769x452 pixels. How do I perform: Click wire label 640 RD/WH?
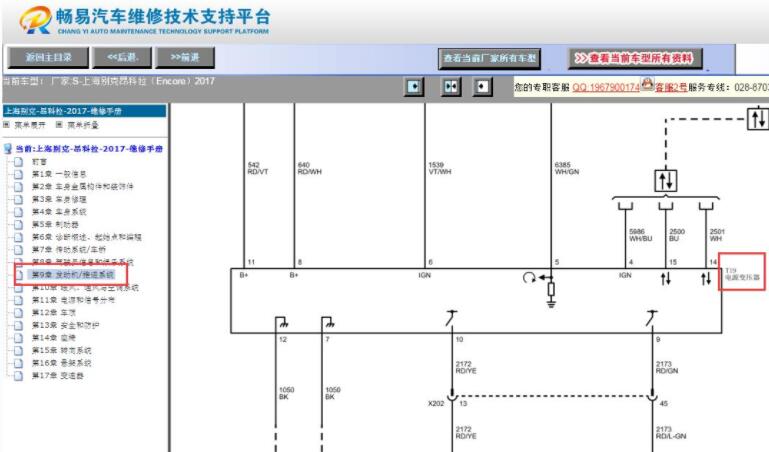click(x=309, y=168)
